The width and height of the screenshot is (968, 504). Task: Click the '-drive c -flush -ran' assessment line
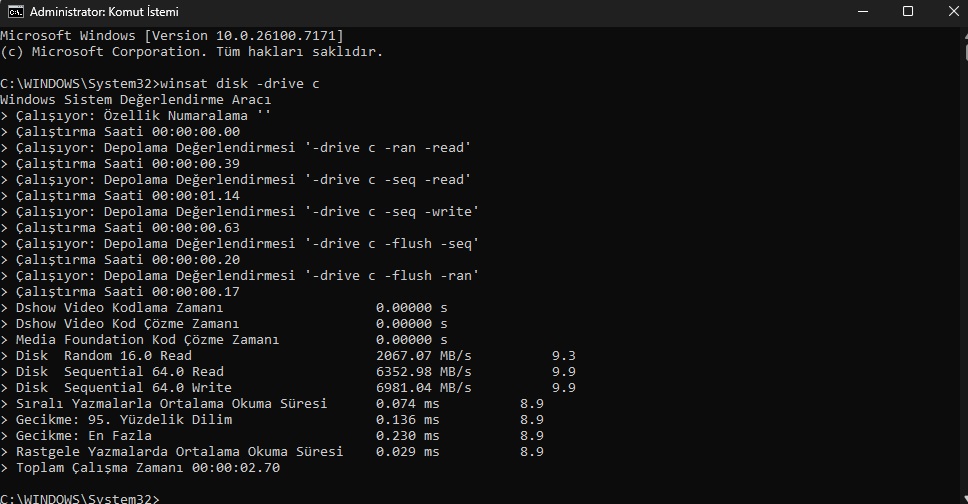(x=240, y=275)
